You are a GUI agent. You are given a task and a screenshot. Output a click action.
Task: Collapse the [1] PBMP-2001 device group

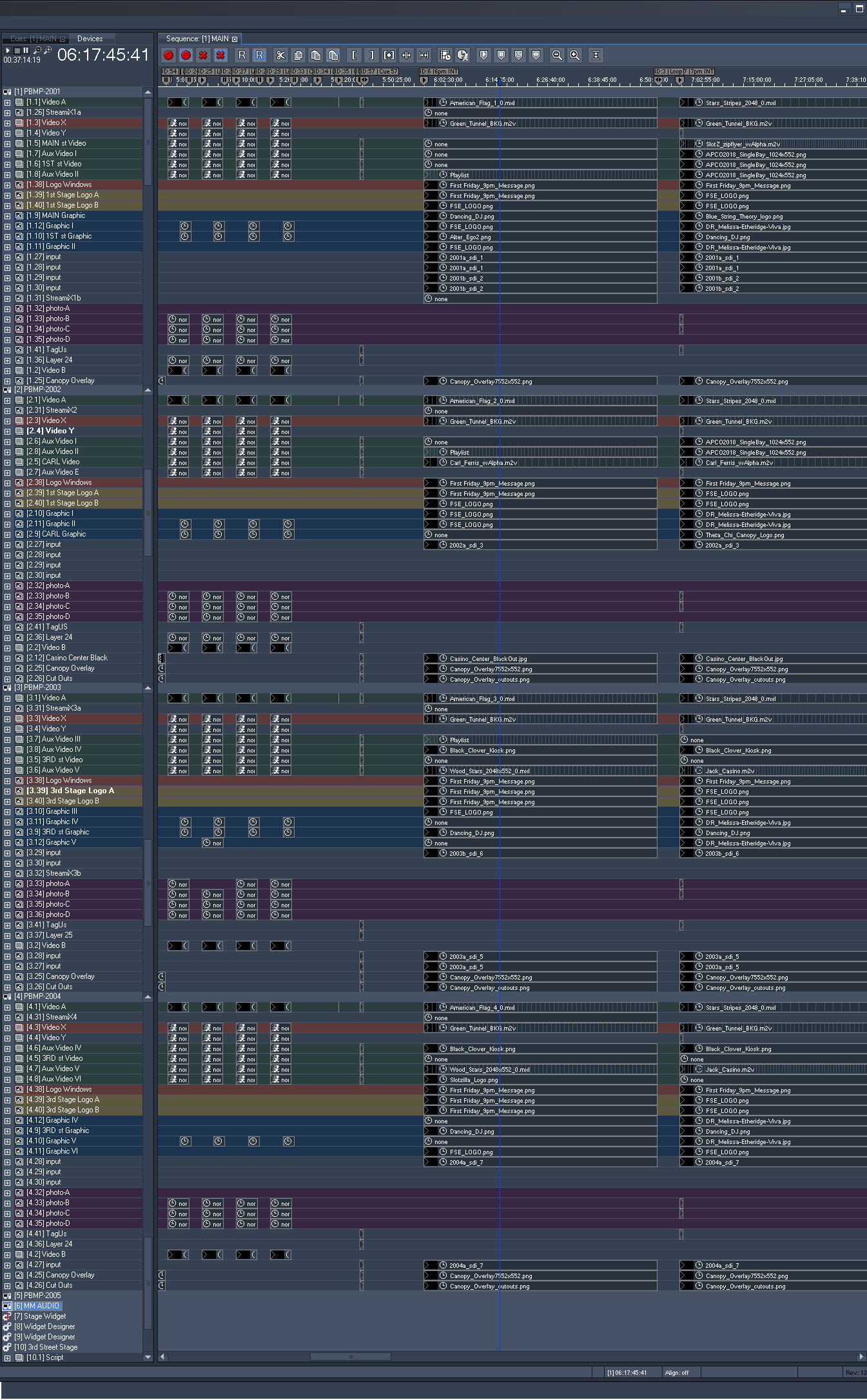point(7,92)
